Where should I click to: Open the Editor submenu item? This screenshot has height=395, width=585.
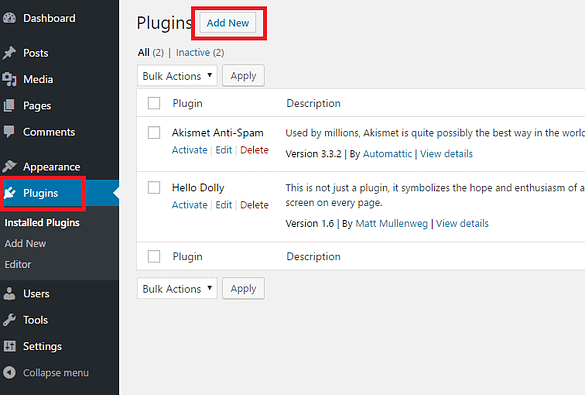pos(18,264)
